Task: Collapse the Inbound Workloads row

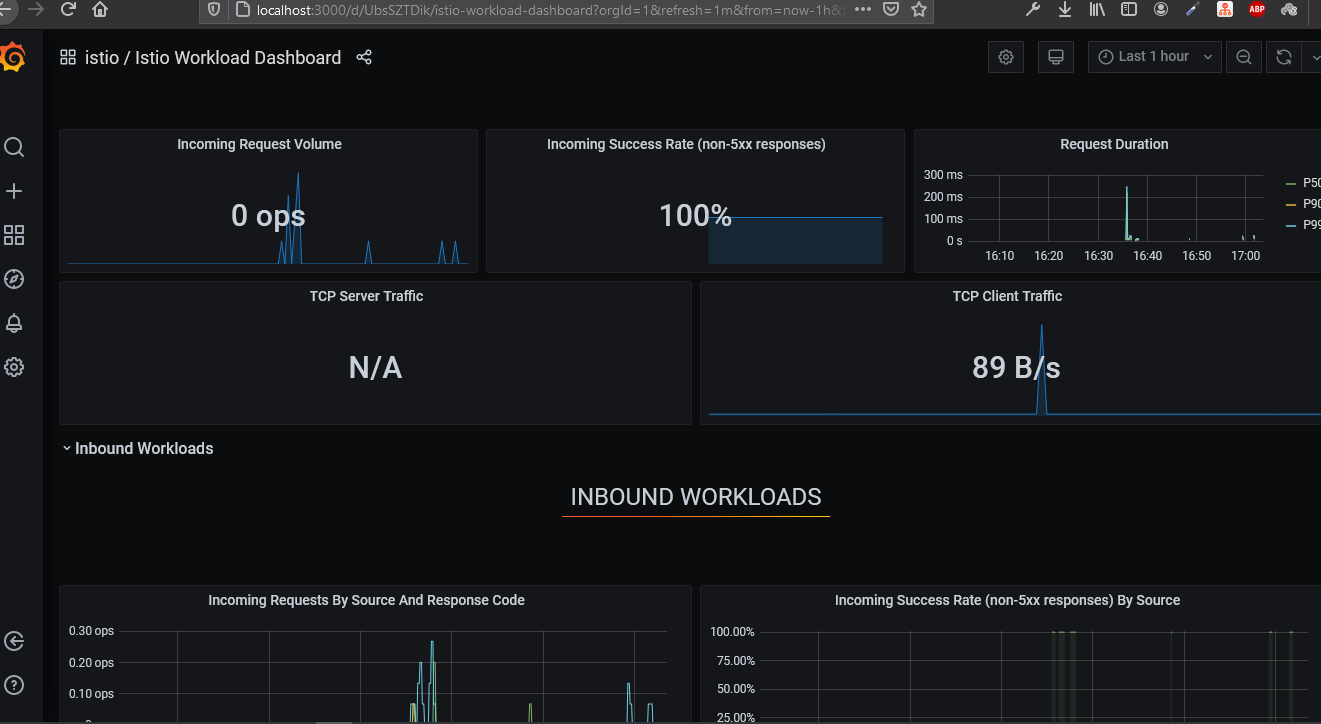Action: coord(137,448)
